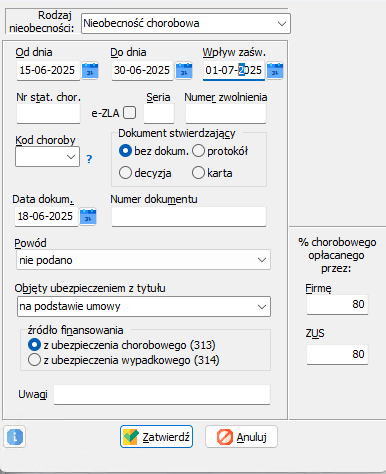The image size is (386, 474).
Task: Click the blue question mark help icon
Action: [89, 159]
